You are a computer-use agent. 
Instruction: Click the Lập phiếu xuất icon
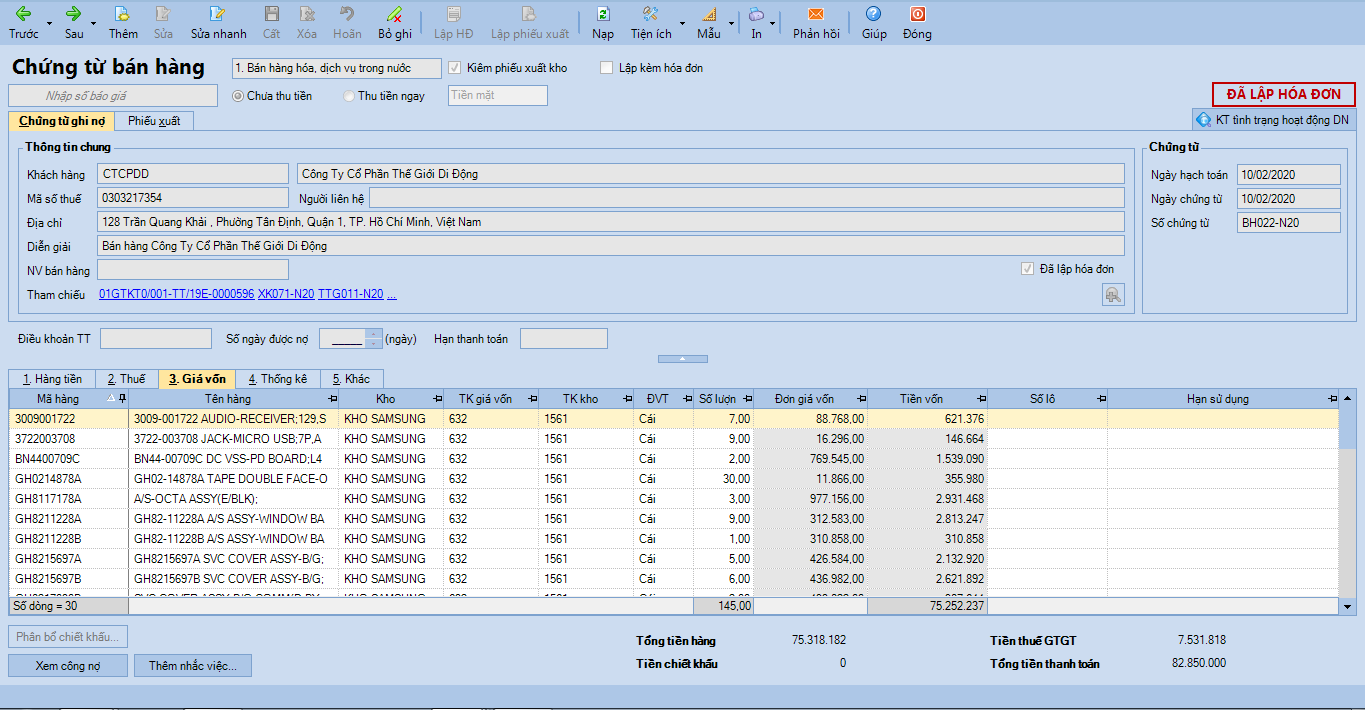529,23
